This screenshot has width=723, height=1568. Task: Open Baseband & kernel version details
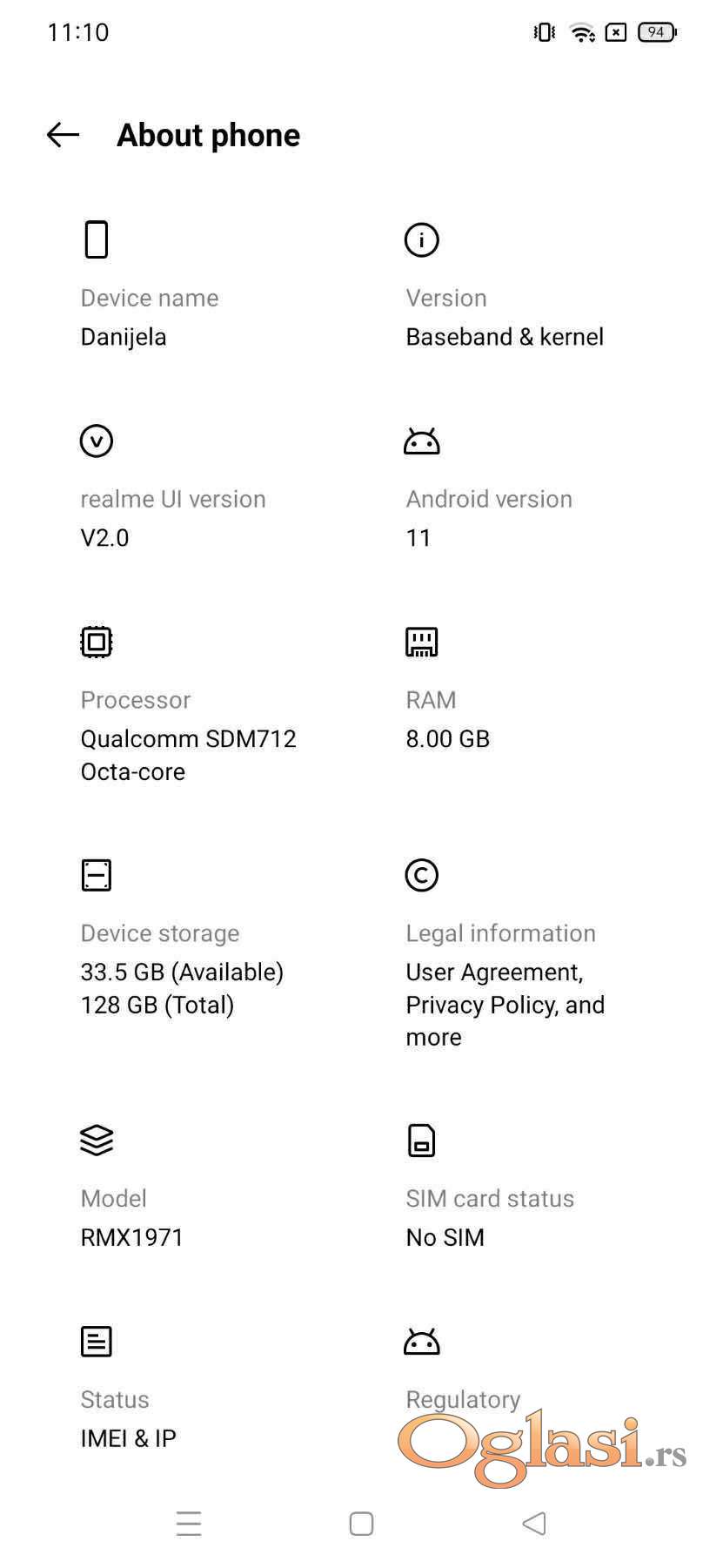click(x=505, y=337)
